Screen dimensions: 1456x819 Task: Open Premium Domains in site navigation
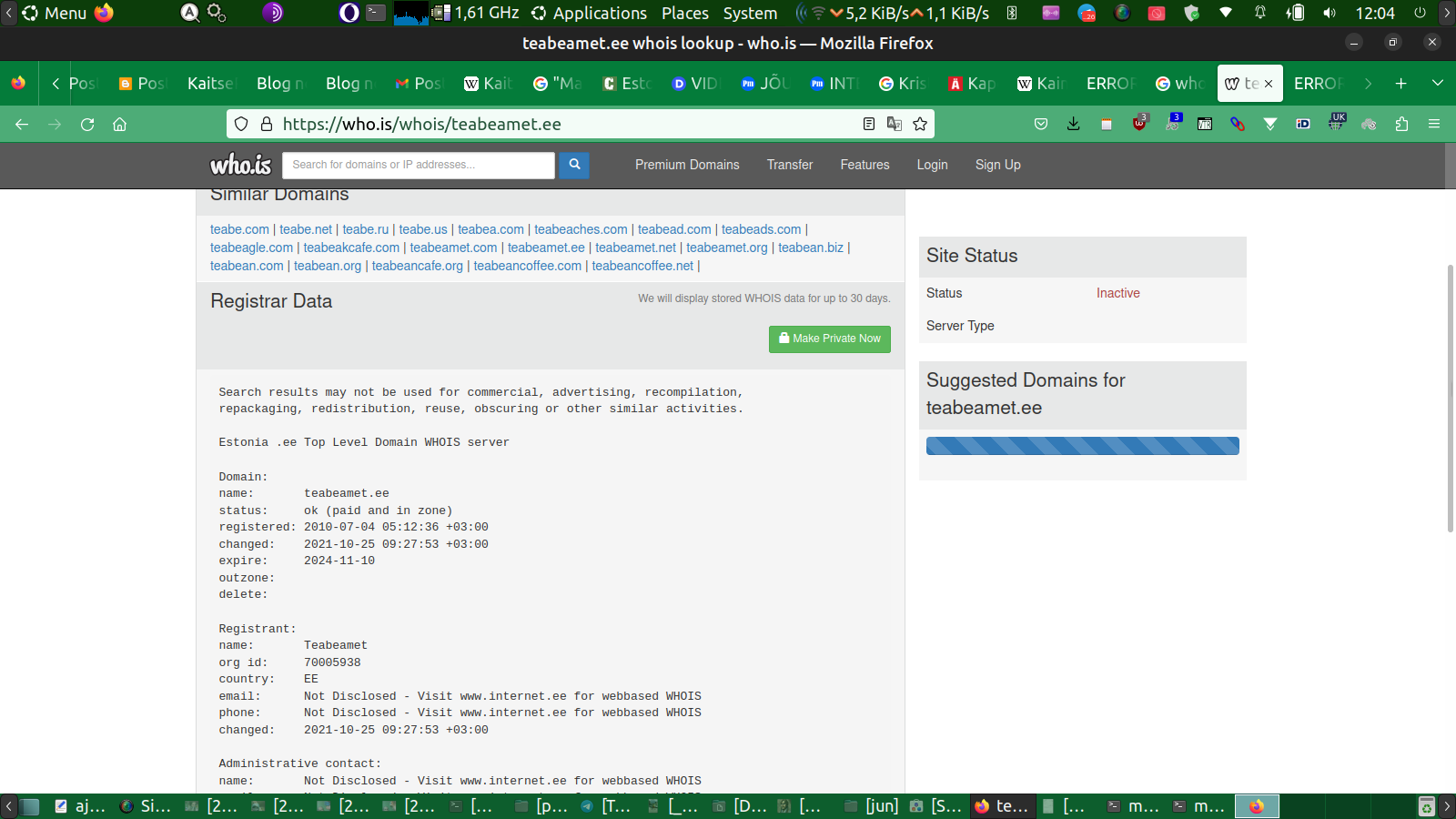pos(687,165)
